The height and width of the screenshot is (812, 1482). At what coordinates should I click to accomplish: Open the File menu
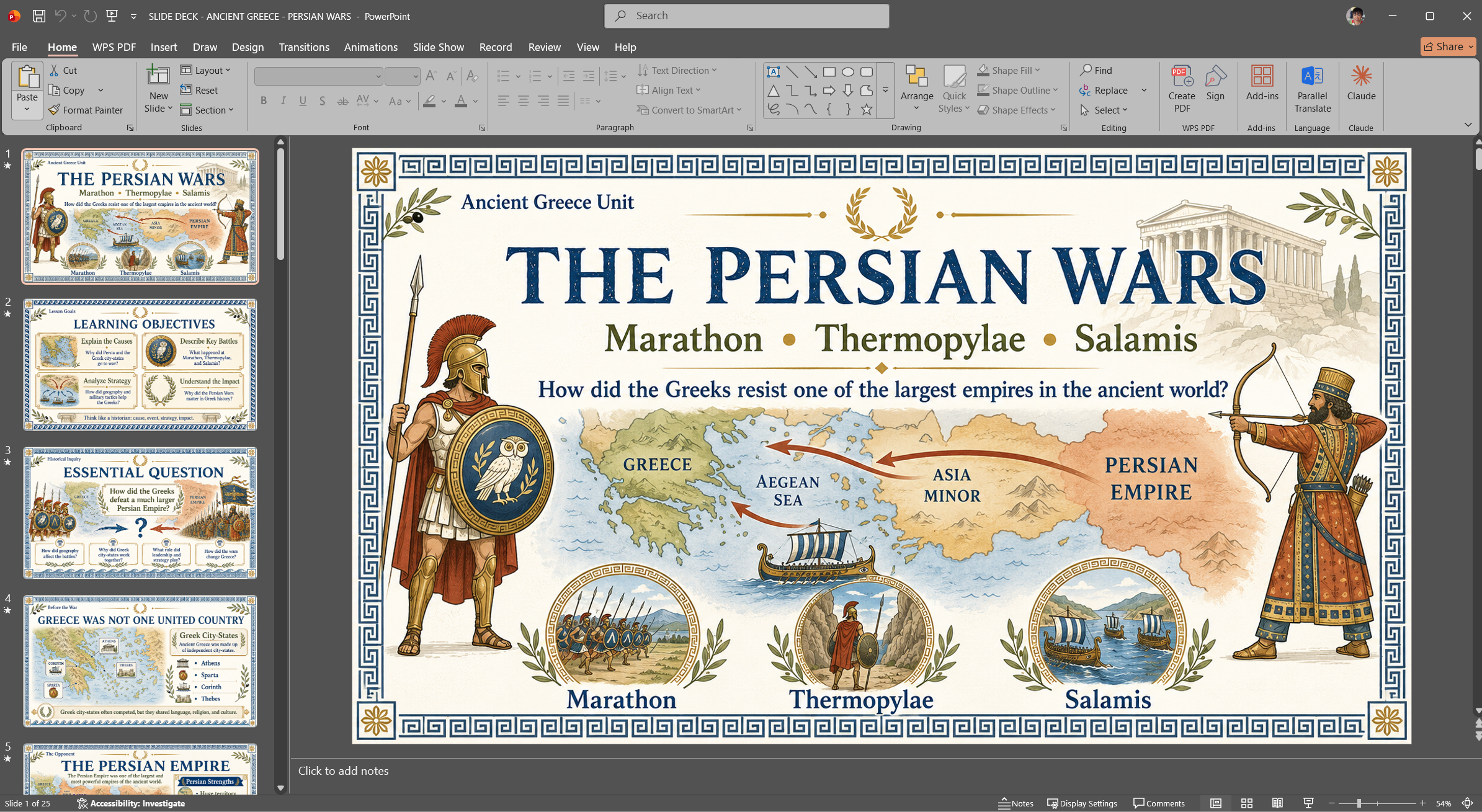click(19, 47)
